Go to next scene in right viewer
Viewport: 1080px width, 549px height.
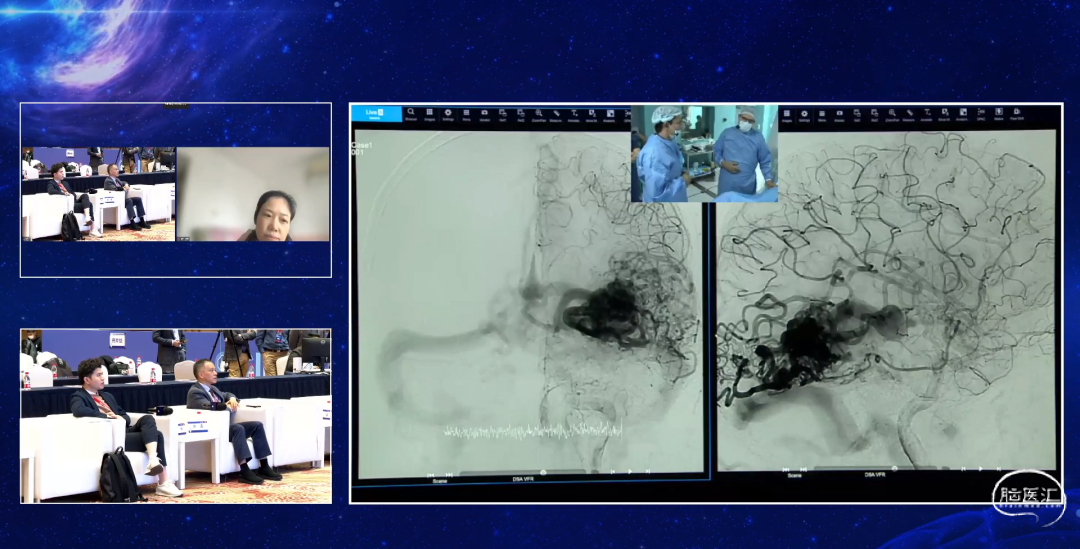point(803,470)
